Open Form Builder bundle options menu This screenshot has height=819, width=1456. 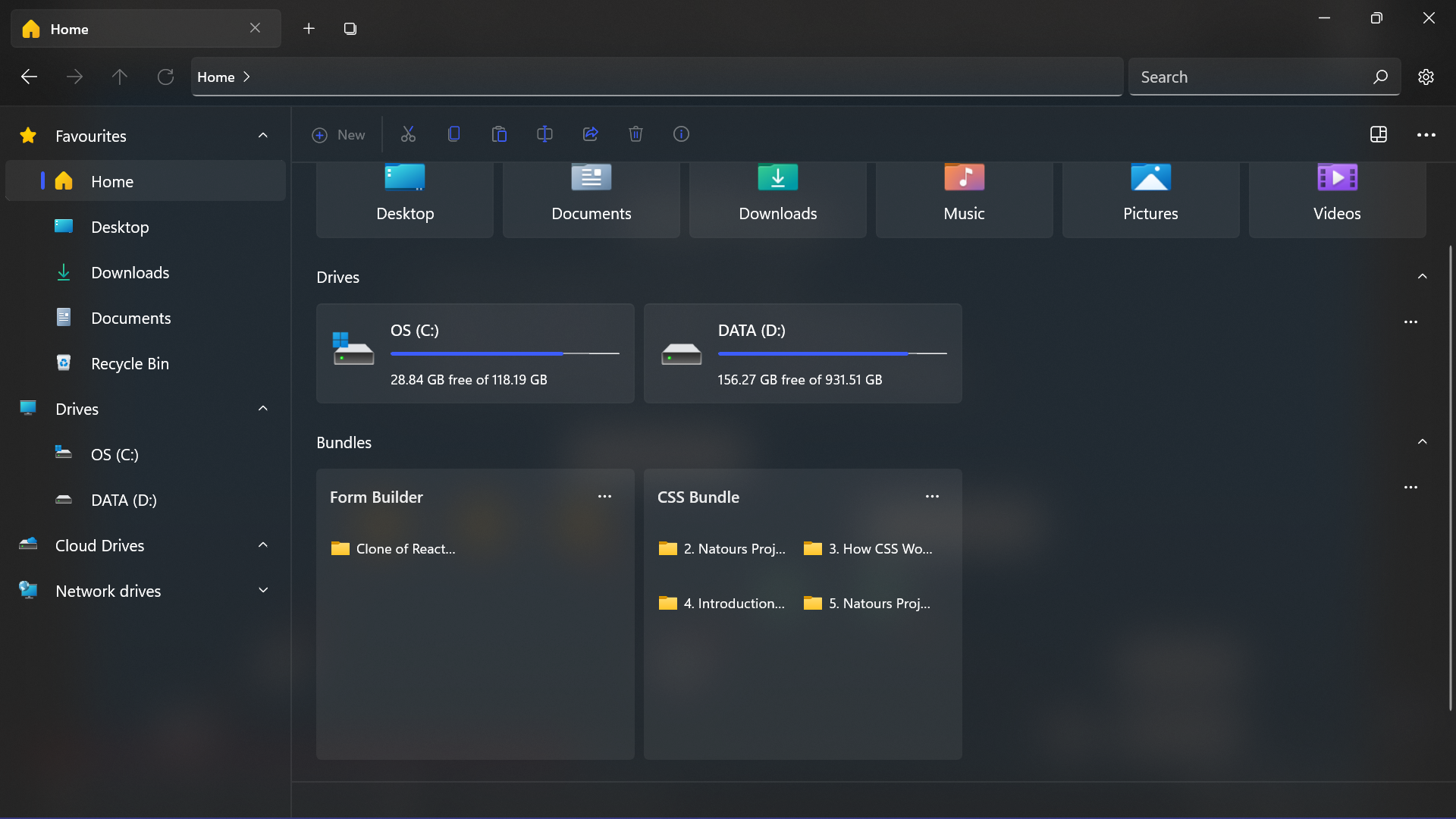coord(604,497)
